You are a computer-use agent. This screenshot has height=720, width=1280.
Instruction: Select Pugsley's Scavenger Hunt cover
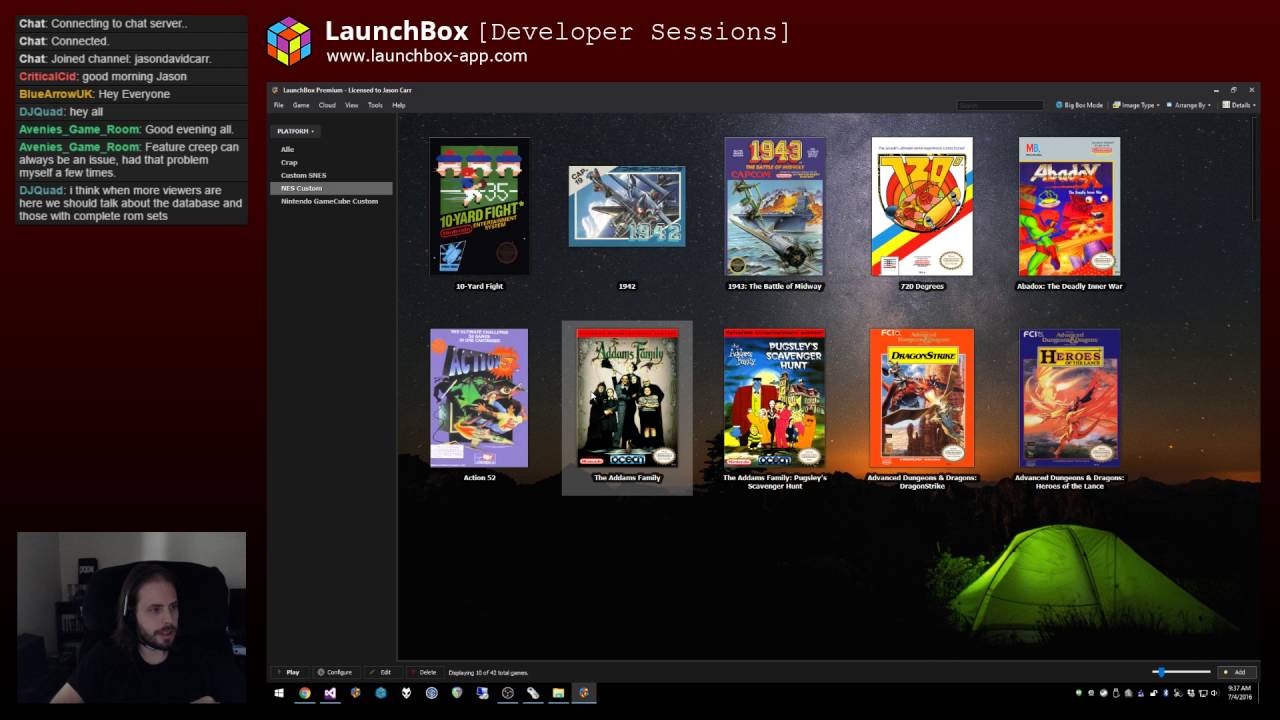click(x=775, y=398)
